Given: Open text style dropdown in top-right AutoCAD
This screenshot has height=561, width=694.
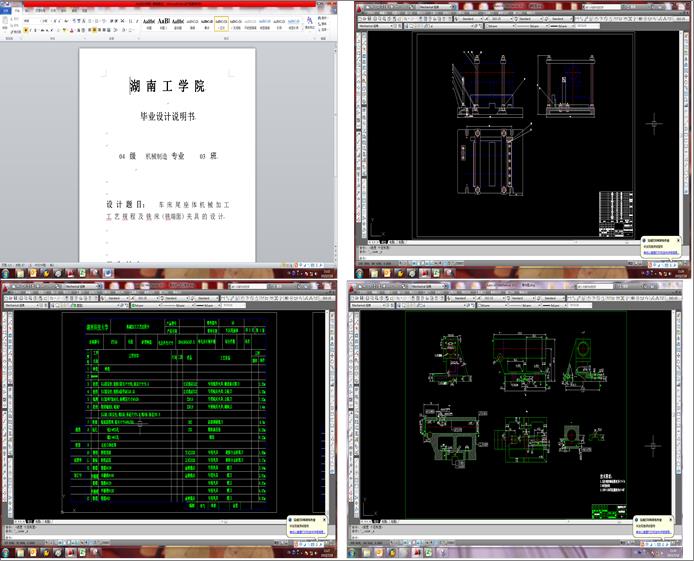Looking at the screenshot, I should [470, 19].
